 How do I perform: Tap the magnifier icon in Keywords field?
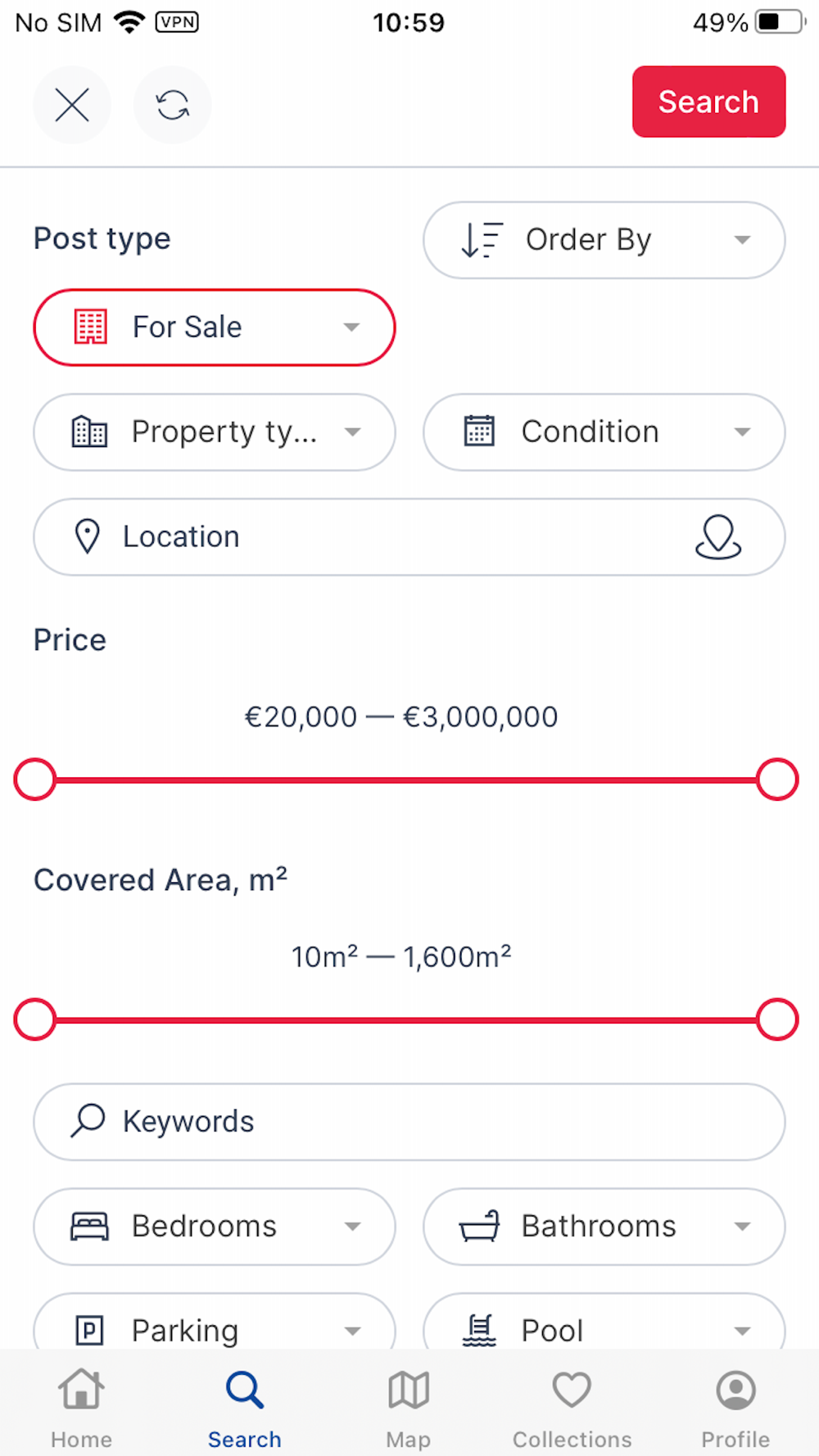88,1120
